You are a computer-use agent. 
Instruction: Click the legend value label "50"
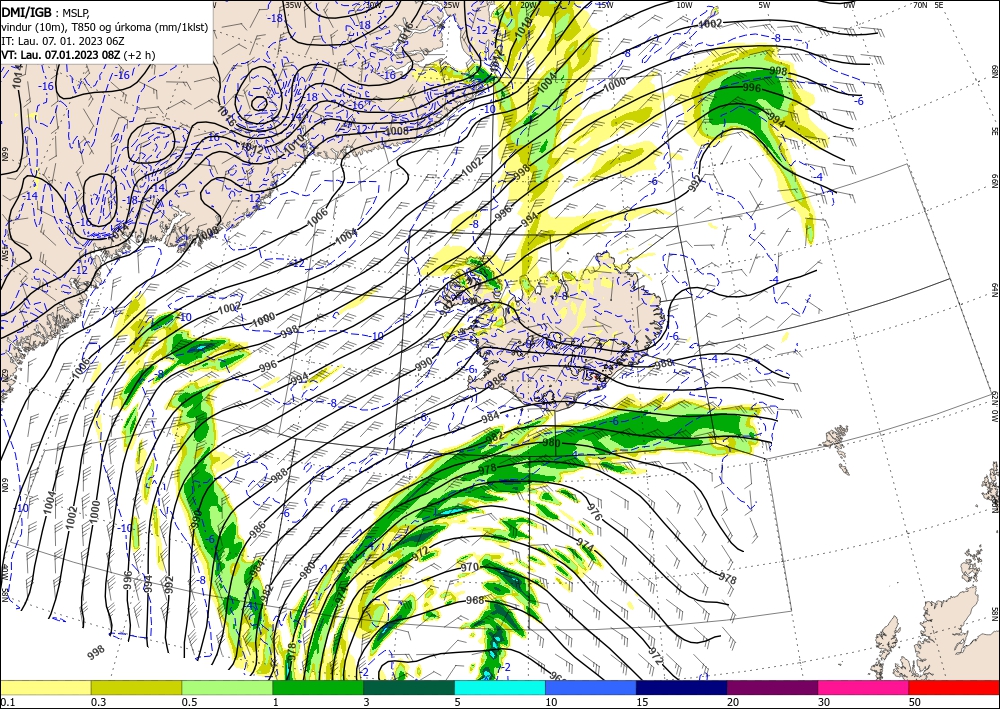click(915, 702)
